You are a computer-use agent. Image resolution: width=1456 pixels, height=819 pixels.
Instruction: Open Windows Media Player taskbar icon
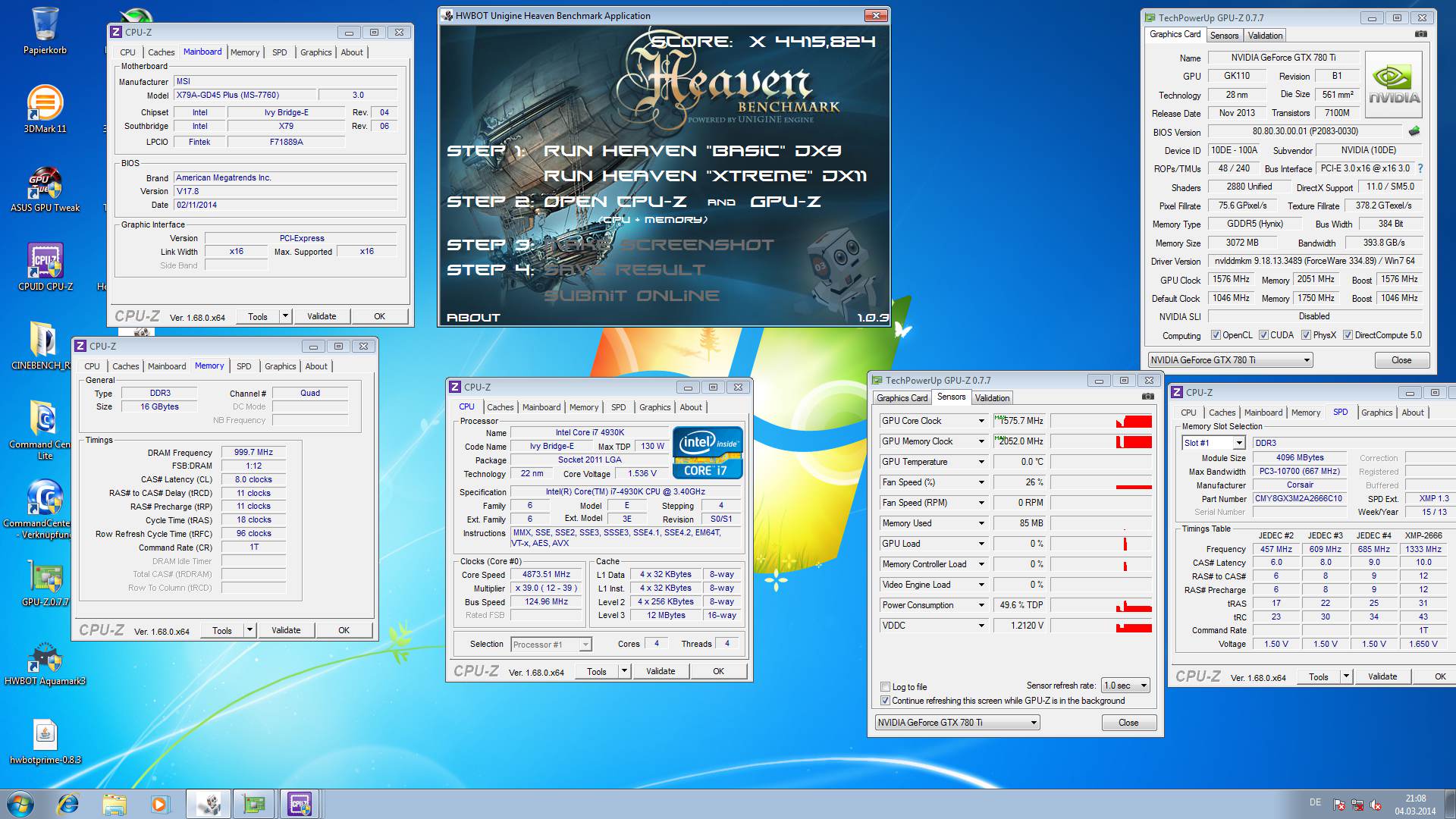(160, 804)
